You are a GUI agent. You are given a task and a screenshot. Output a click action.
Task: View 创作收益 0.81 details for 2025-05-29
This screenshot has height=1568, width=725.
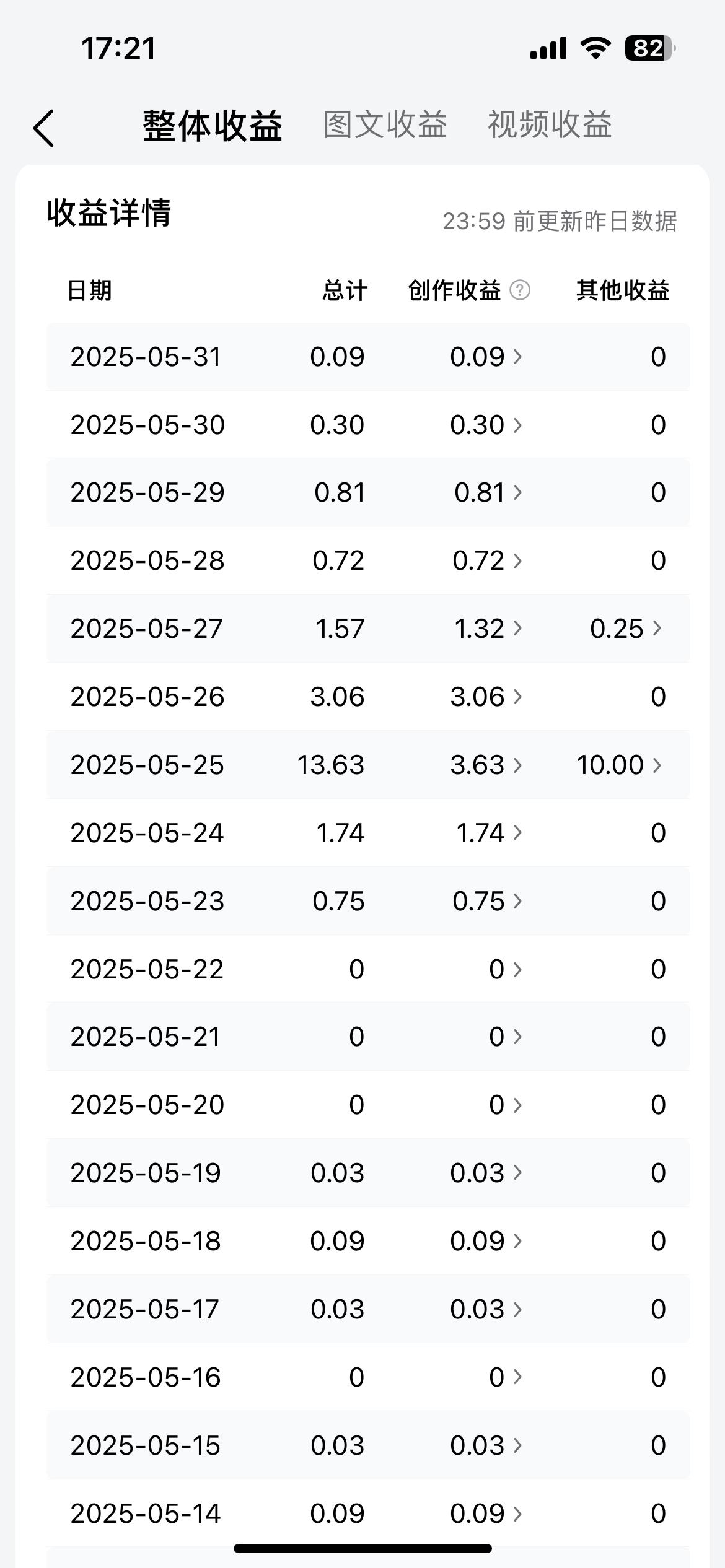click(x=489, y=492)
